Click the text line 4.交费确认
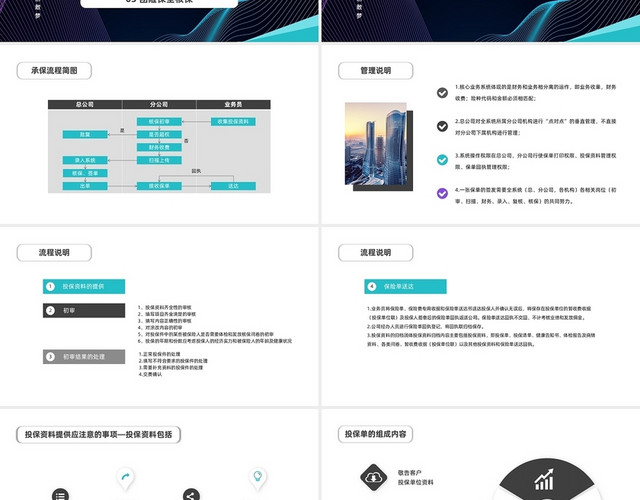The height and width of the screenshot is (500, 640). [x=151, y=374]
